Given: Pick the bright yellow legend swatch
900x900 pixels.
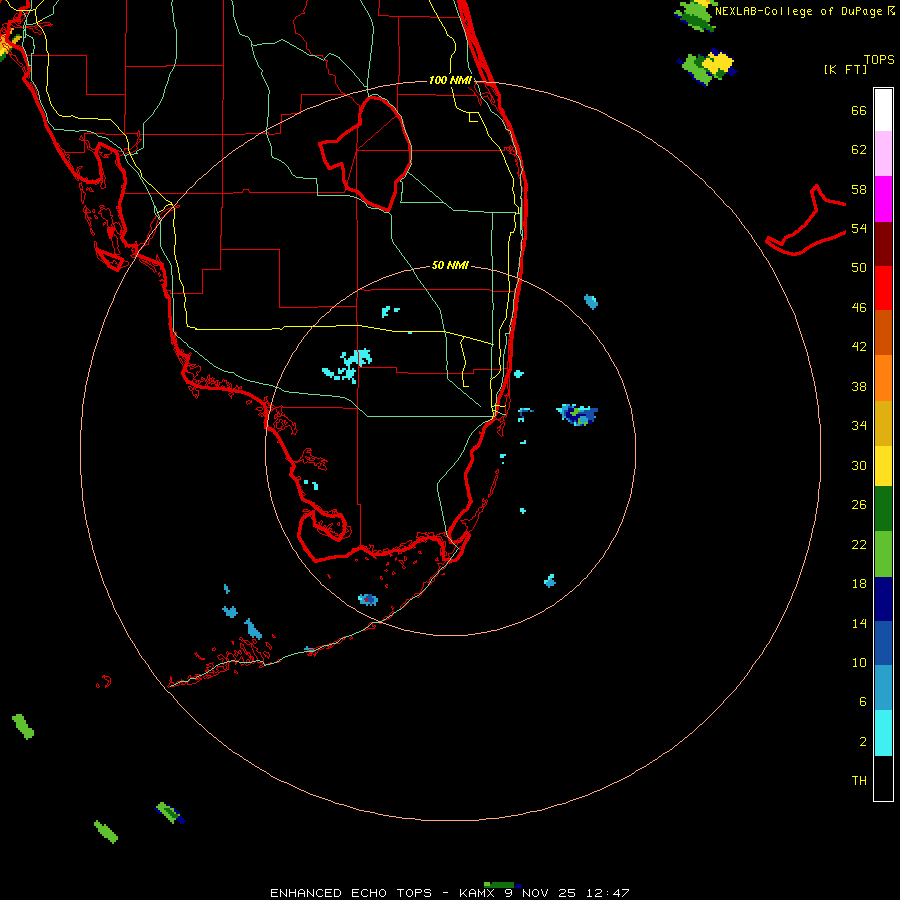Looking at the screenshot, I should coord(883,466).
